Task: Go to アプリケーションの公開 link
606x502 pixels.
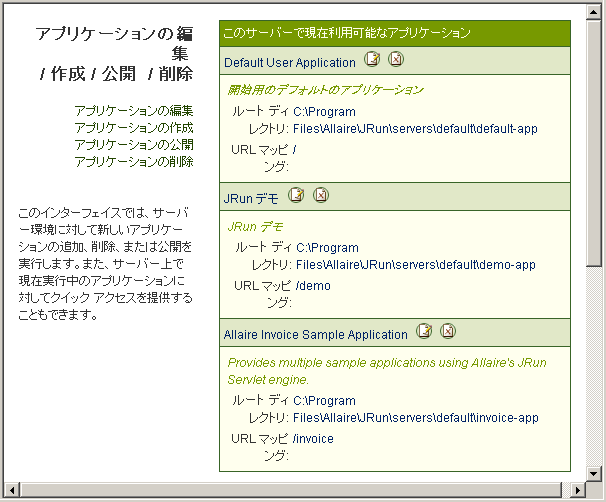Action: click(x=133, y=145)
